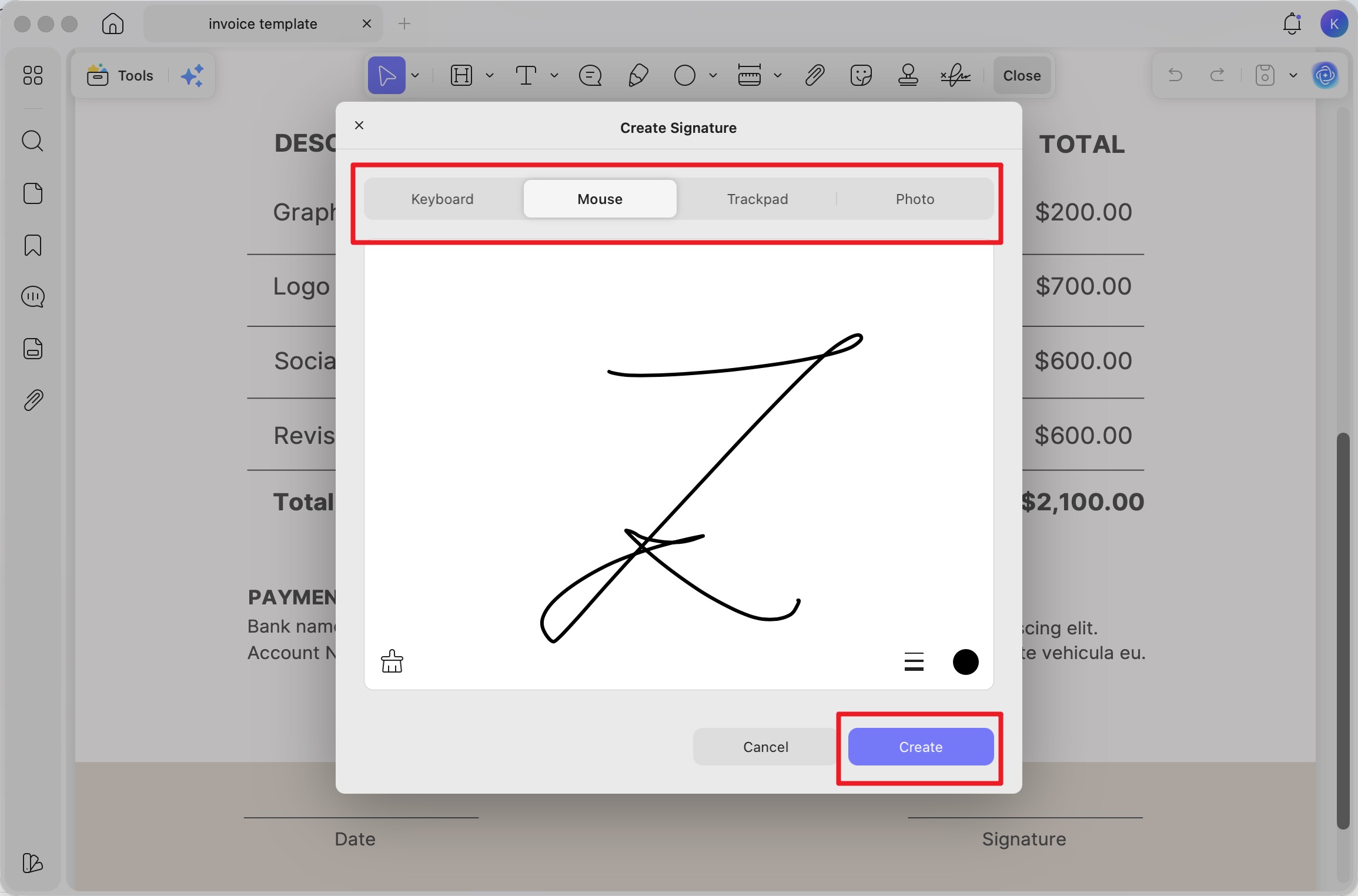This screenshot has width=1358, height=896.
Task: Open the AI assistant swirl icon
Action: (x=1325, y=75)
